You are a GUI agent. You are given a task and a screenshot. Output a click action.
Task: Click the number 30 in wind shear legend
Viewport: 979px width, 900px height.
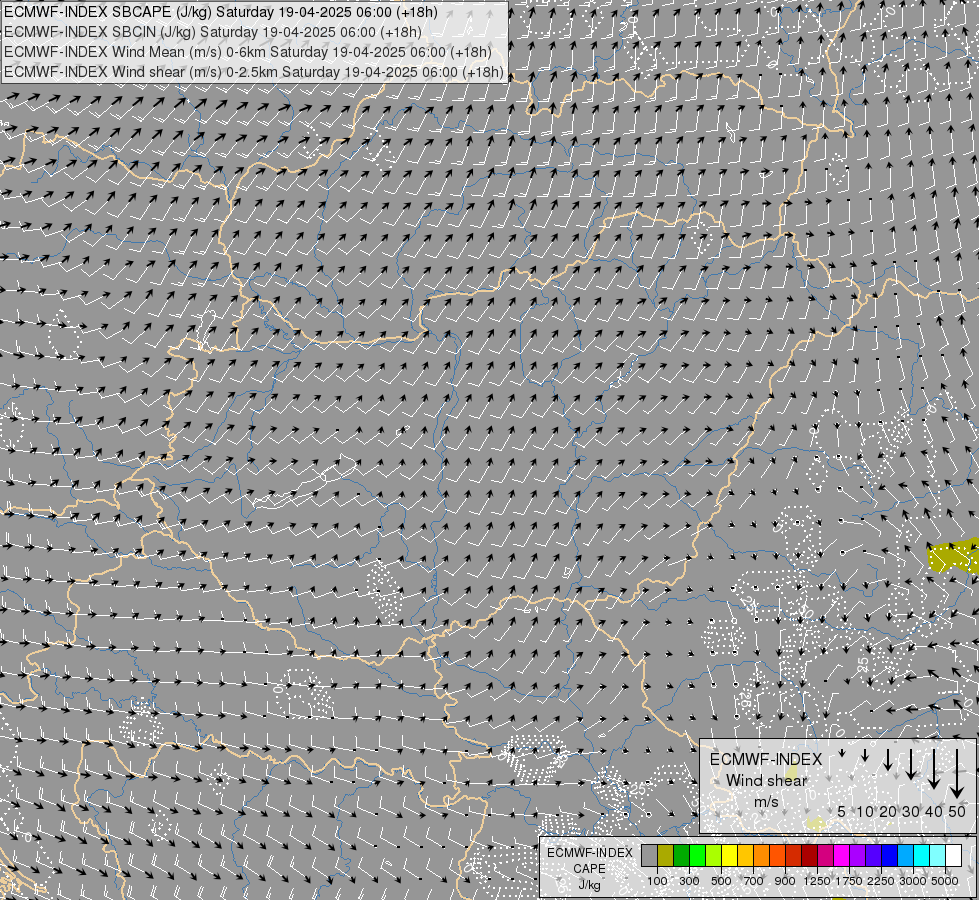pyautogui.click(x=910, y=811)
